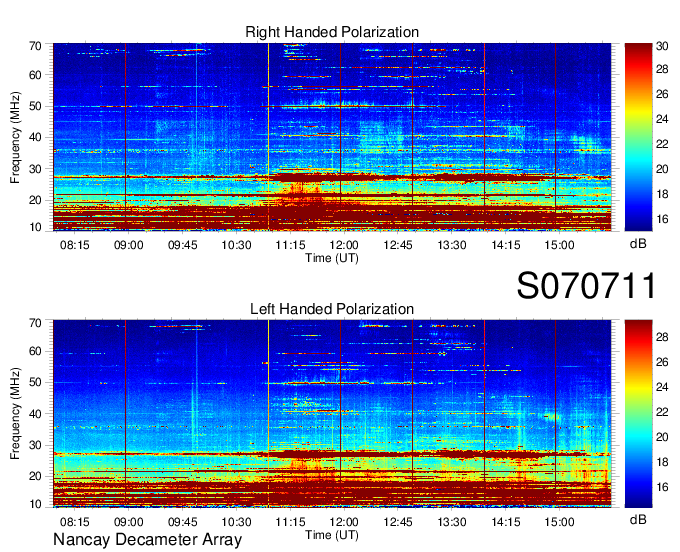The height and width of the screenshot is (552, 680).
Task: Click the top spectrogram's 'Time (UT)' axis label
Action: point(332,258)
